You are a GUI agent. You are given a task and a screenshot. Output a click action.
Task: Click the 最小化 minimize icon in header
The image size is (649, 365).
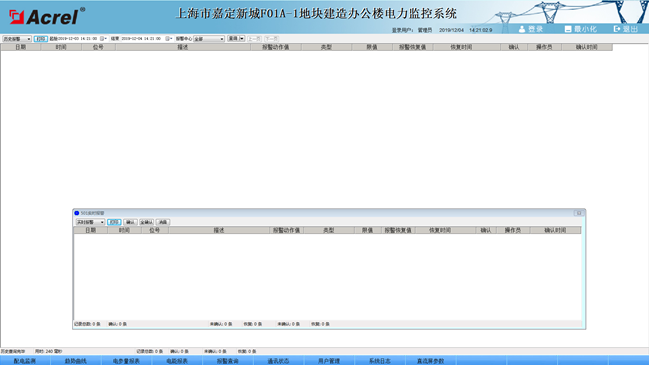[568, 29]
